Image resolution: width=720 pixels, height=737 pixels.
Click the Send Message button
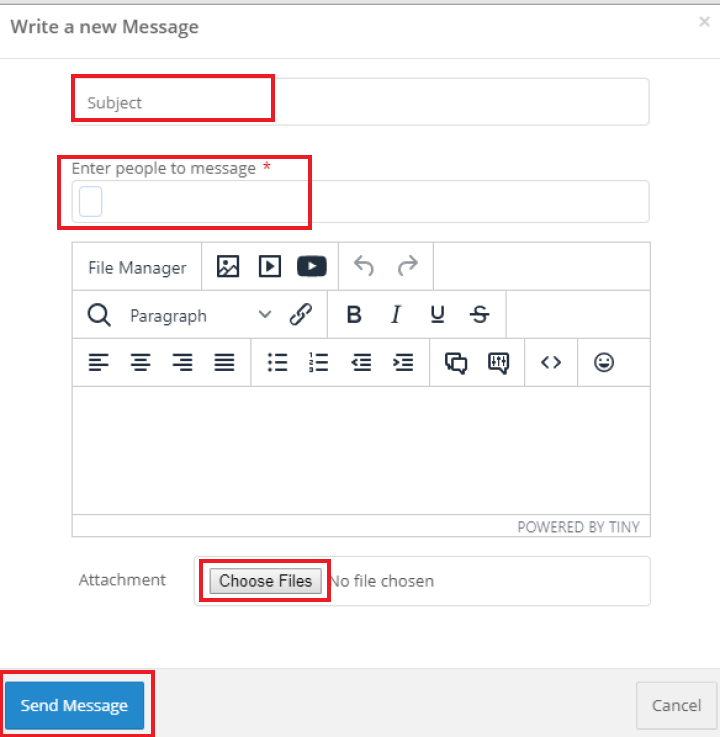pyautogui.click(x=74, y=706)
